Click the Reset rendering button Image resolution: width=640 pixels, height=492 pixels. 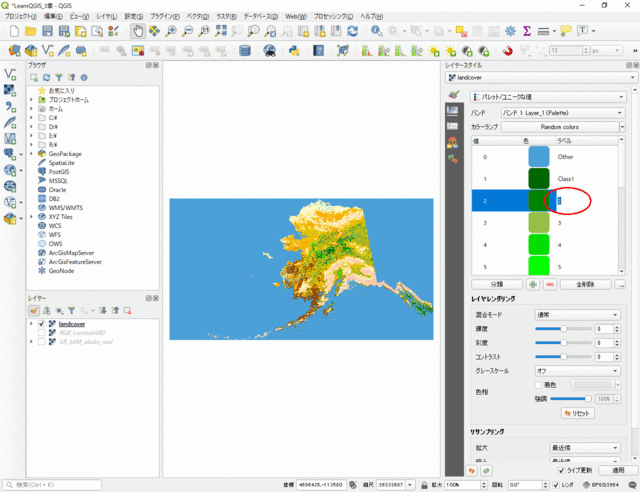(x=578, y=414)
